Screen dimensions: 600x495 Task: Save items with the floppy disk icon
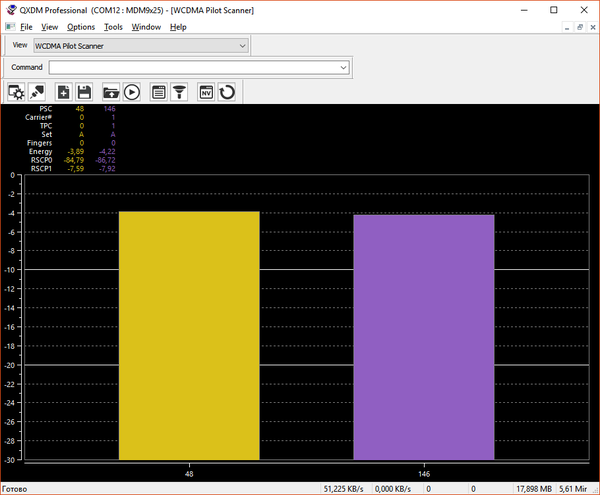[85, 92]
